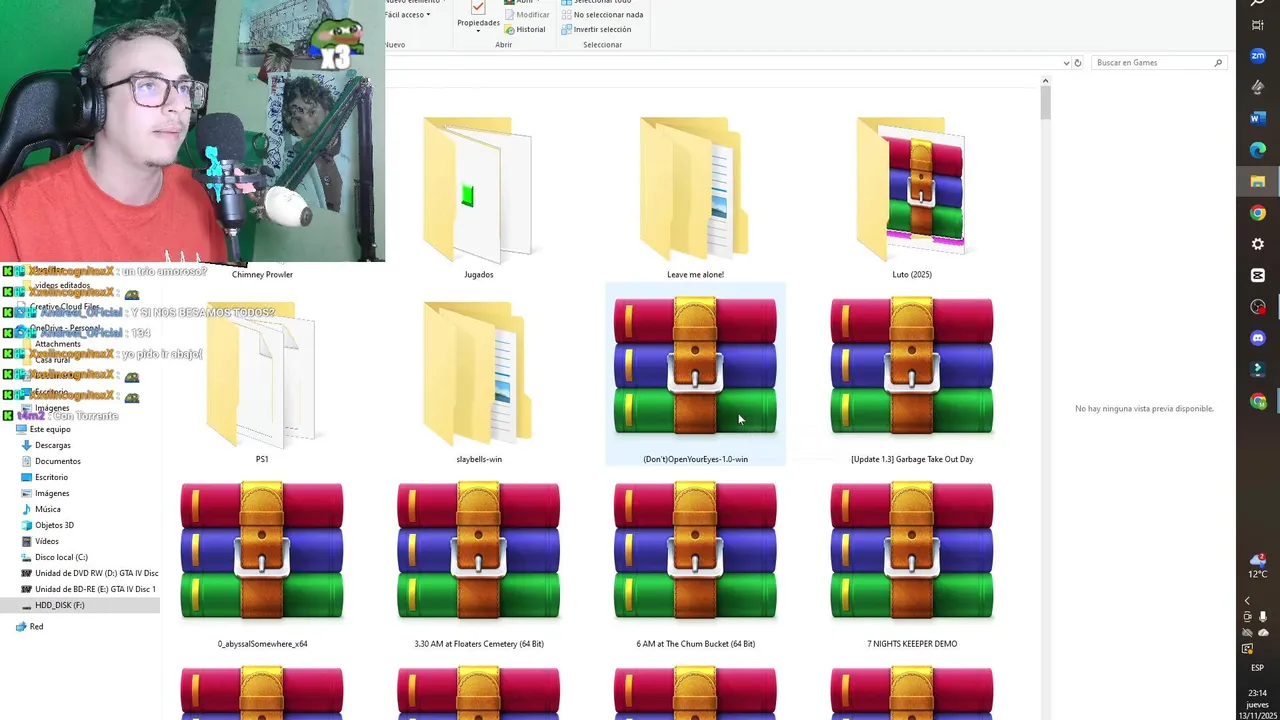The height and width of the screenshot is (720, 1280).
Task: Expand the Fácil acceso dropdown
Action: click(408, 14)
